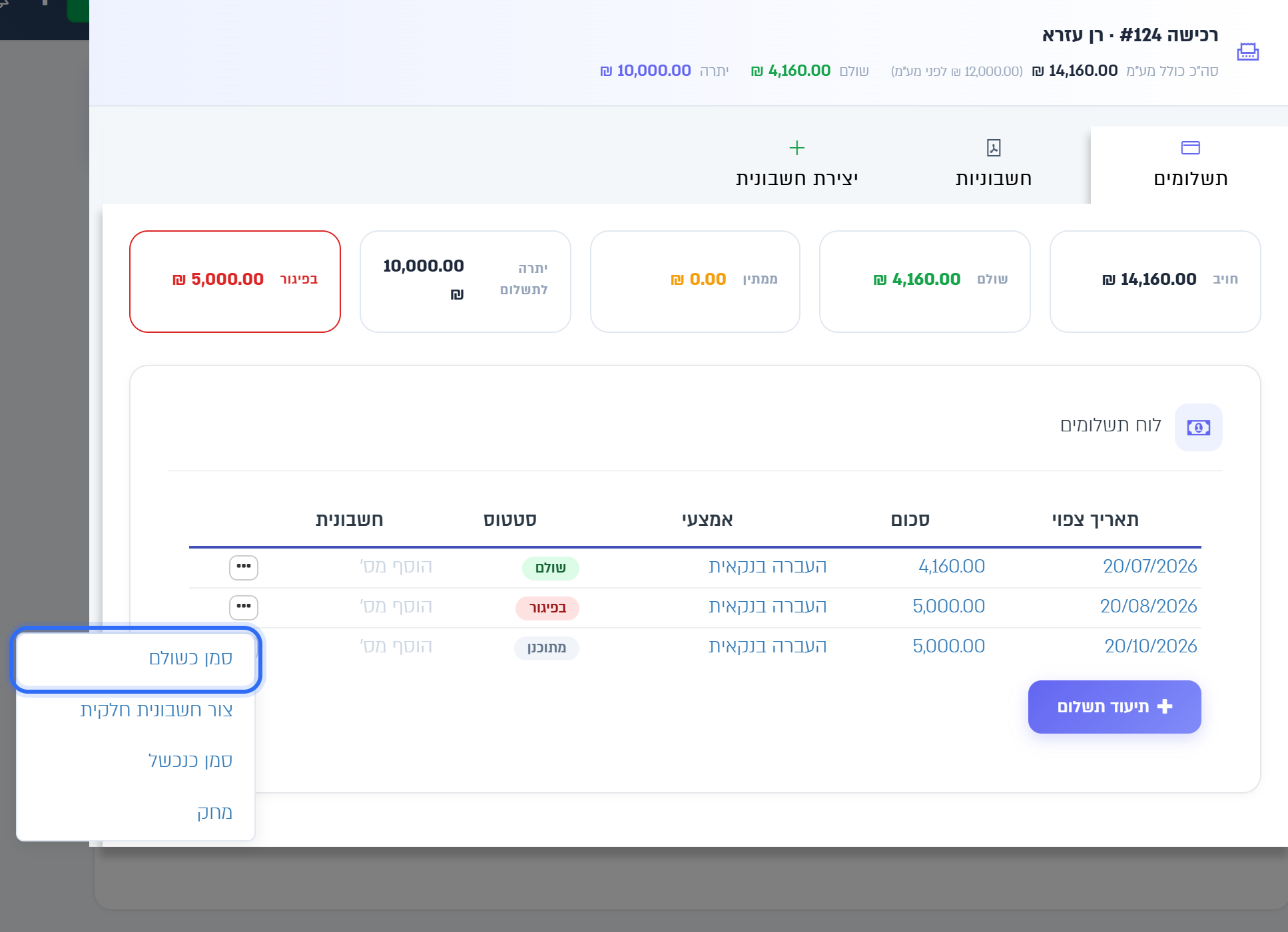This screenshot has width=1288, height=932.
Task: Click the סכום column header
Action: pos(910,520)
